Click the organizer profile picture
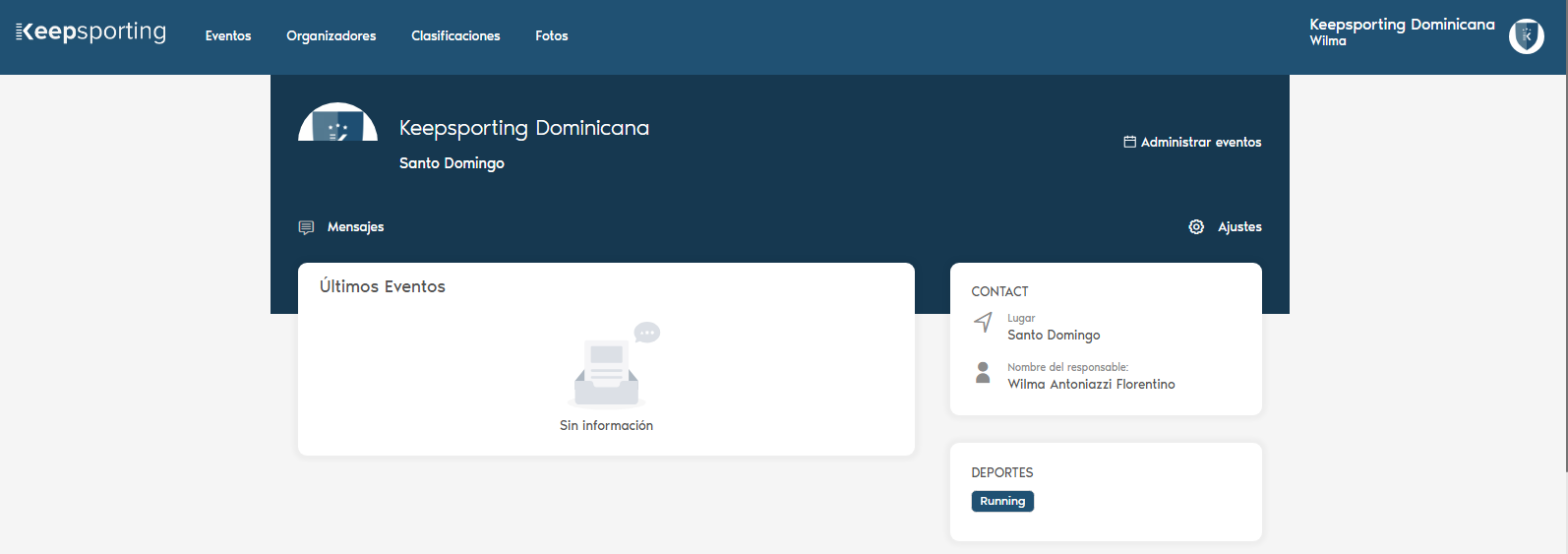The width and height of the screenshot is (1568, 554). coord(337,123)
